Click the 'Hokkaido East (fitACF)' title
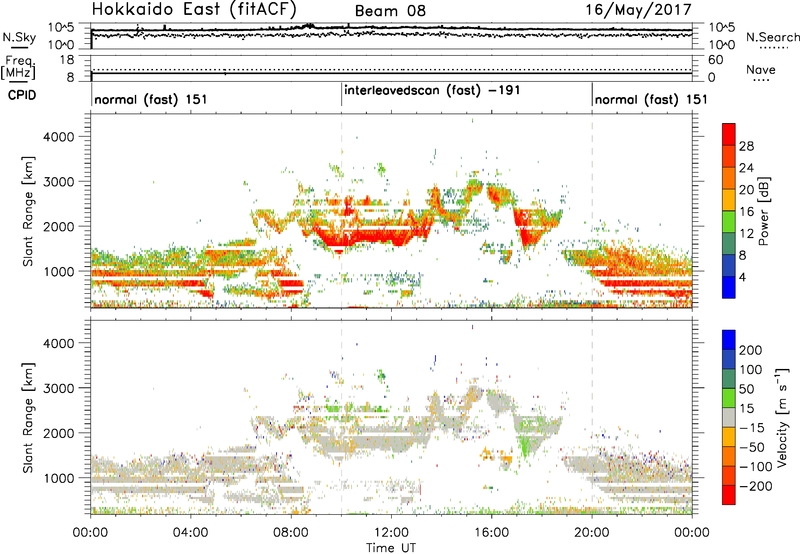The height and width of the screenshot is (554, 800). 194,9
